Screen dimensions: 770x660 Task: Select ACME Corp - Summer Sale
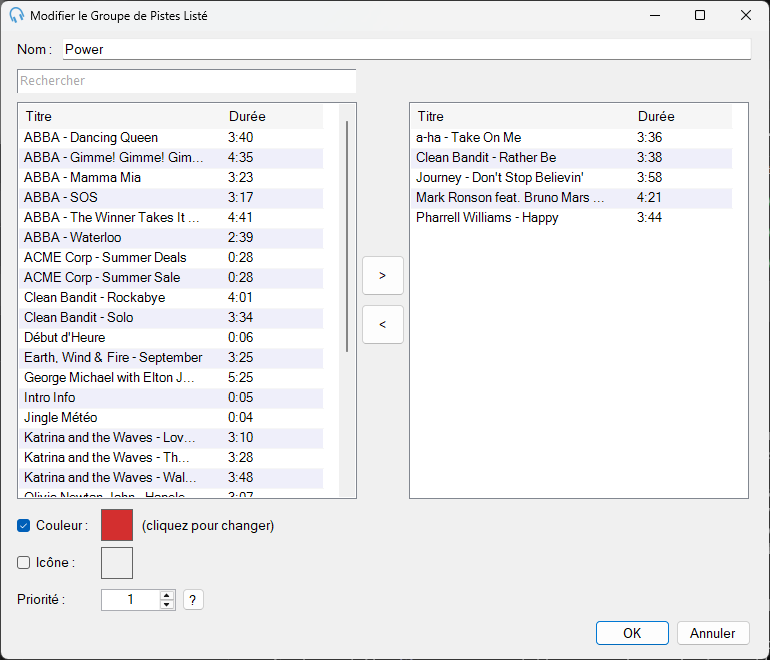(171, 277)
